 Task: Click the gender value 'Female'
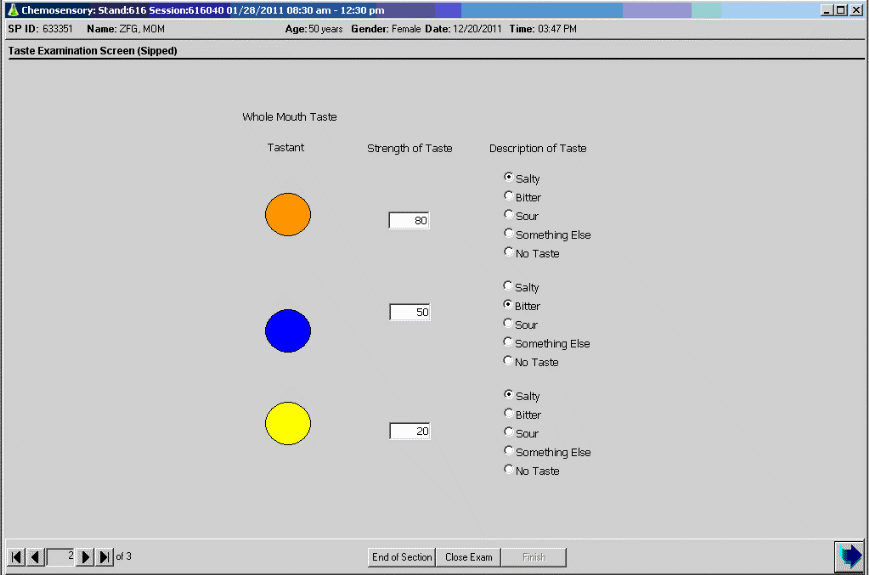406,29
